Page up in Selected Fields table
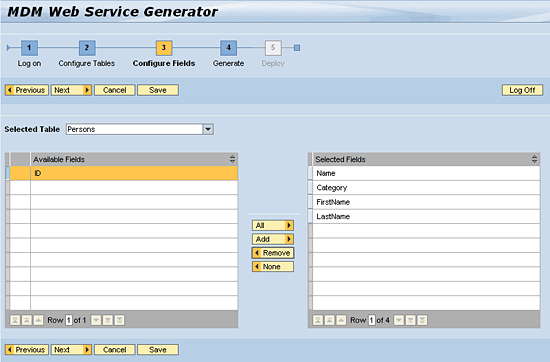550x362 pixels. tap(329, 320)
